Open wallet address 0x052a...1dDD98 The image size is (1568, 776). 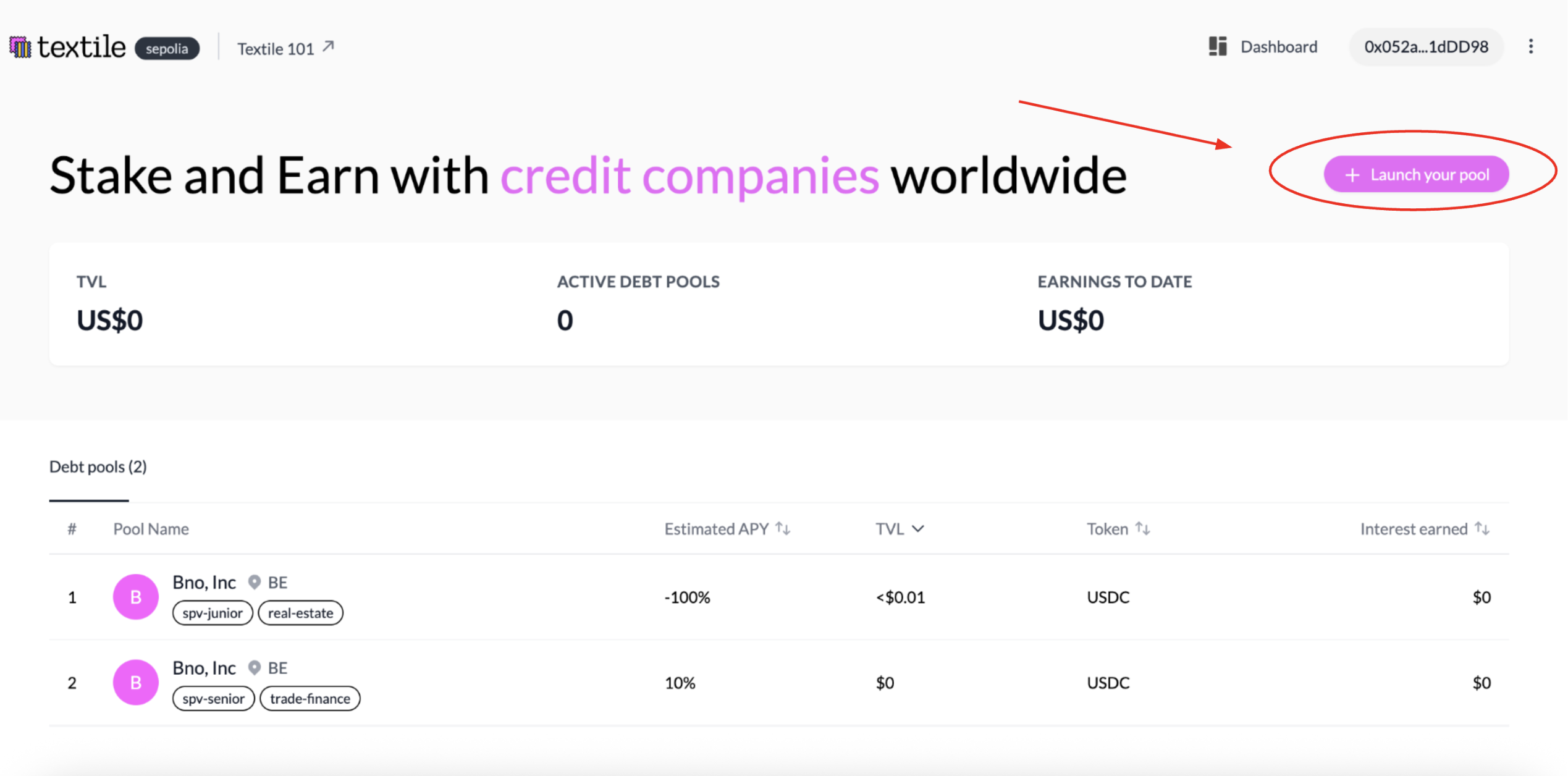[1426, 47]
